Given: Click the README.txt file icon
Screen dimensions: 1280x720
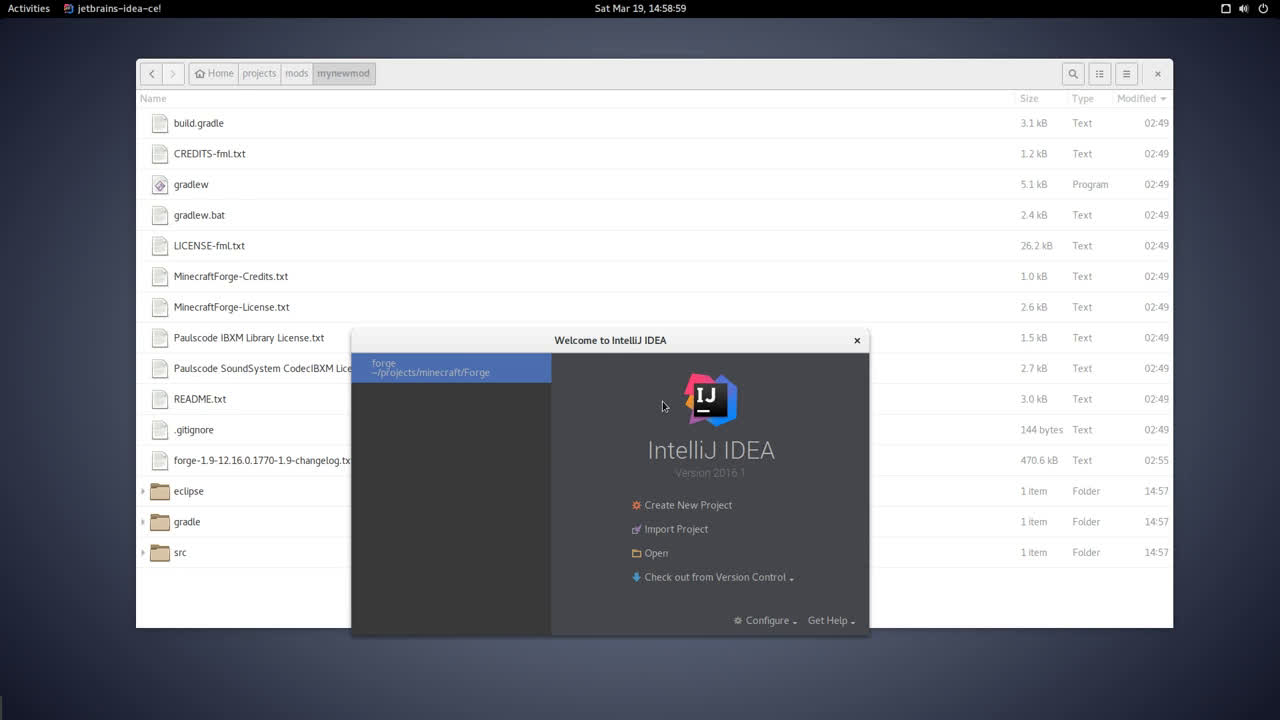Looking at the screenshot, I should point(160,399).
